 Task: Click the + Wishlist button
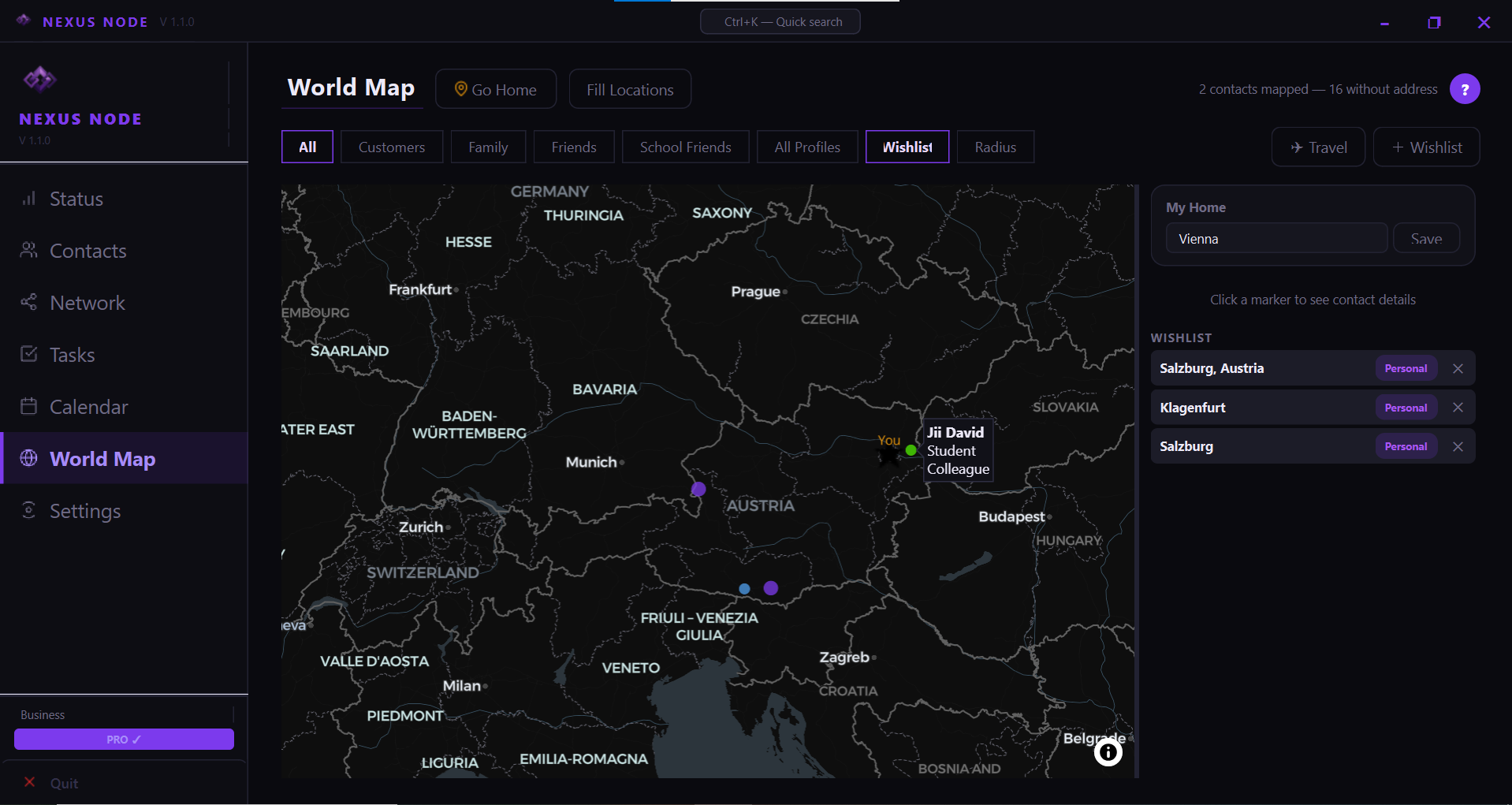pos(1427,147)
